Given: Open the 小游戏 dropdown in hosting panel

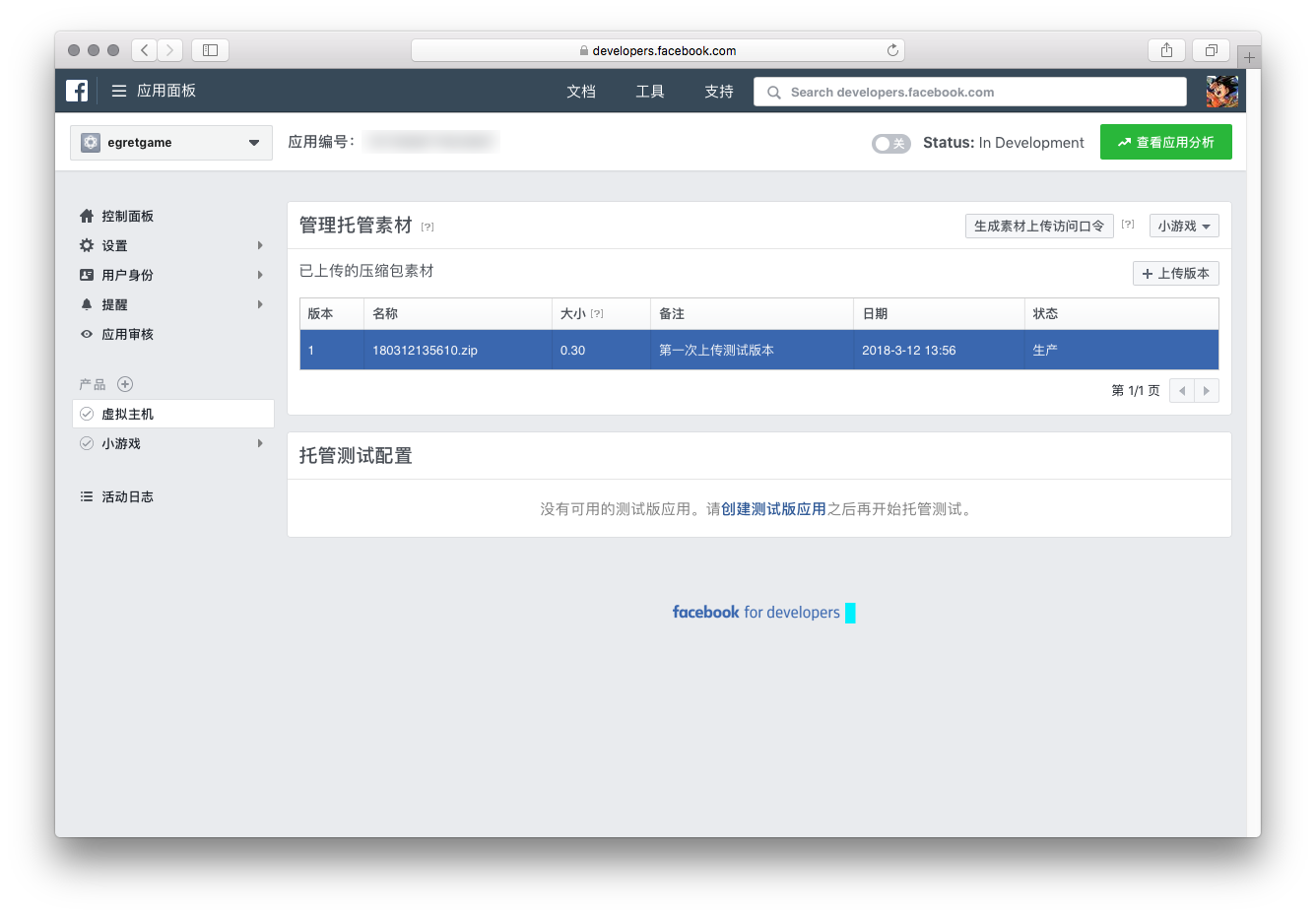Looking at the screenshot, I should pos(1184,226).
